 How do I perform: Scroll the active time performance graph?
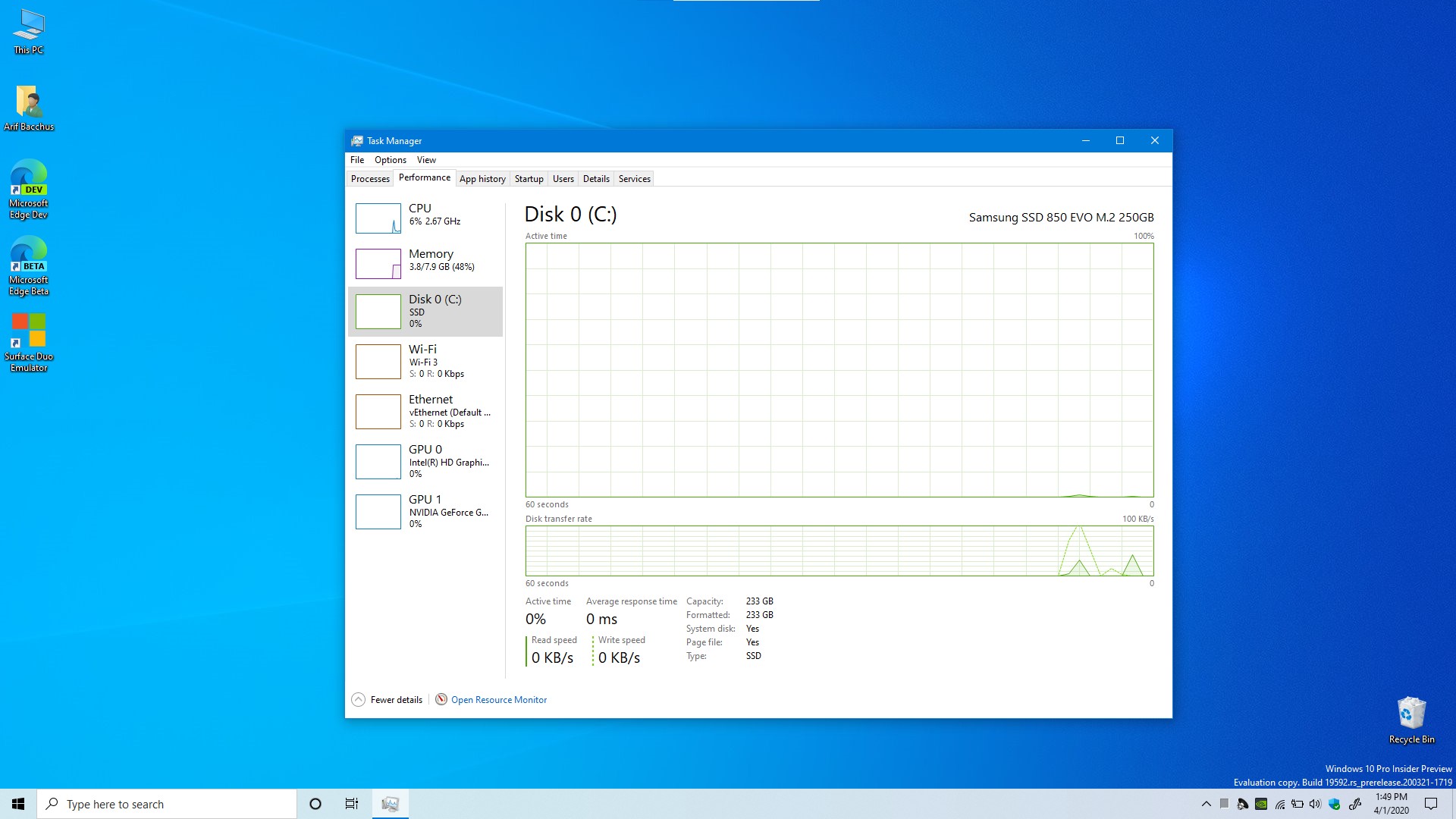tap(839, 369)
